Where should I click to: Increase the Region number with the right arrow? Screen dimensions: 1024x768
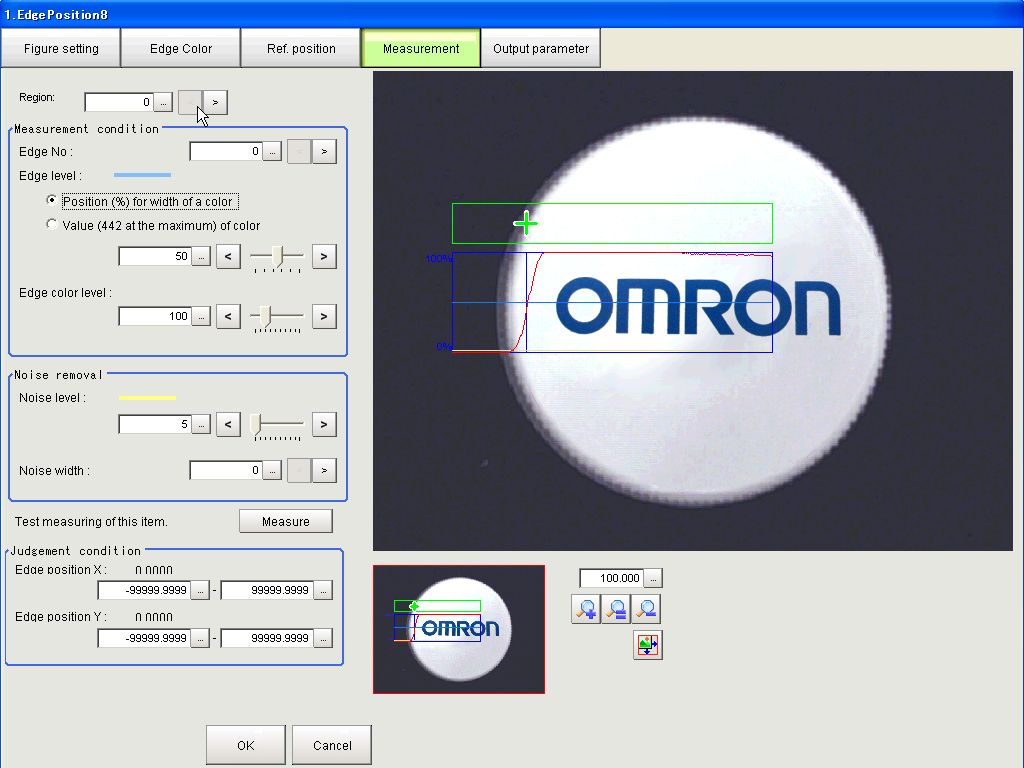pos(216,103)
